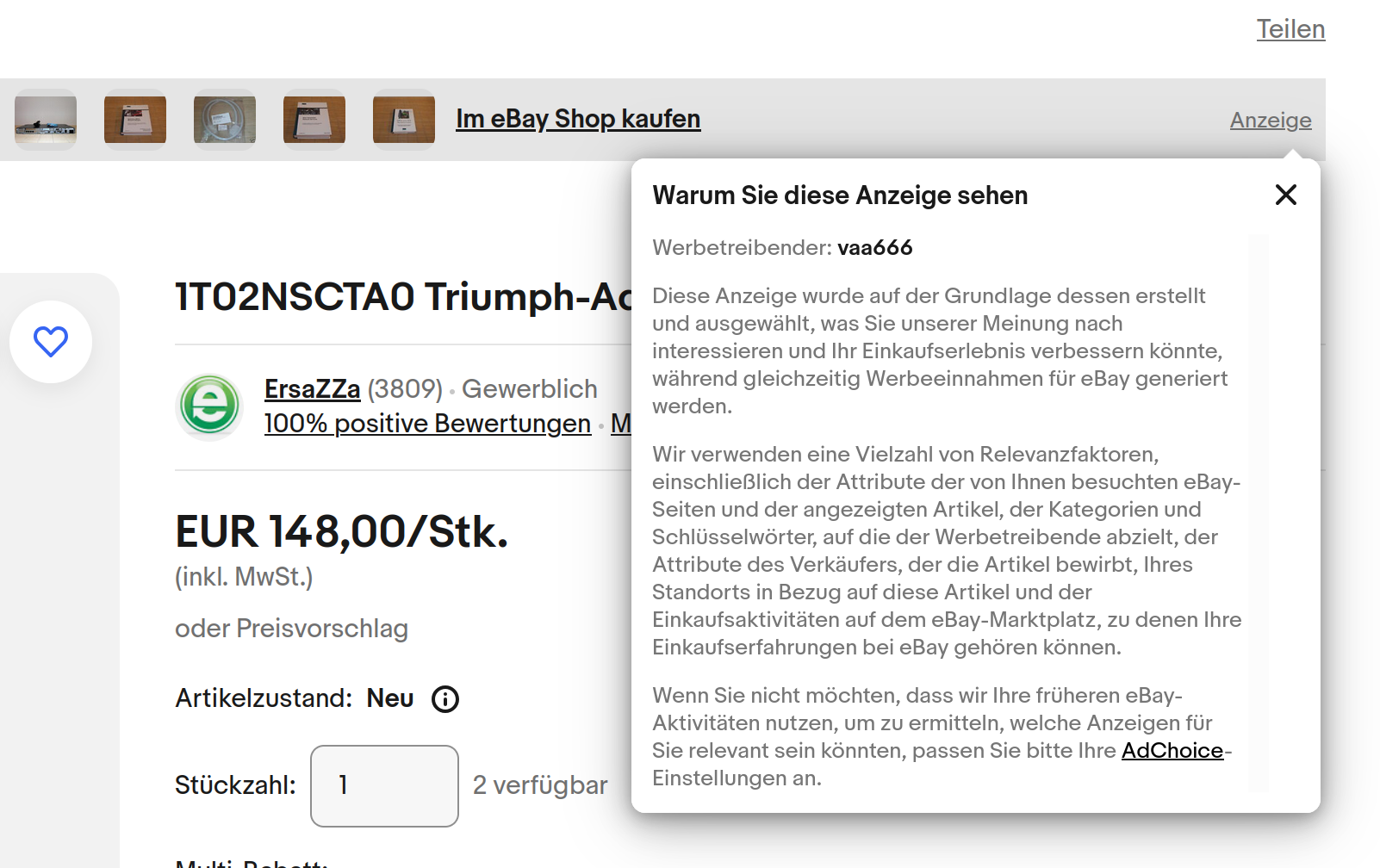
Task: Click advertiser name 'vaa666'
Action: pyautogui.click(x=874, y=248)
